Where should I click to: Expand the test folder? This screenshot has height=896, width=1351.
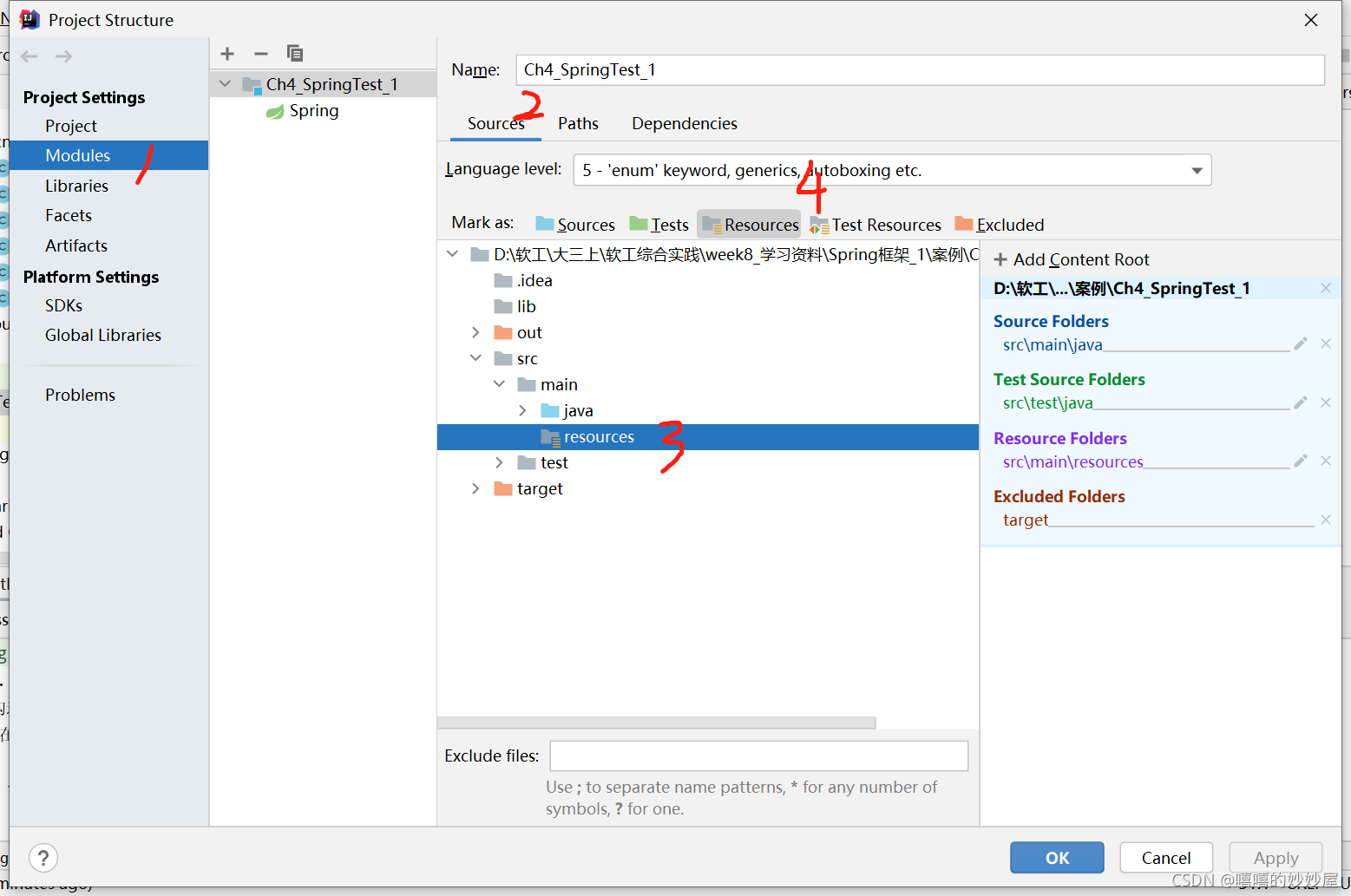[x=499, y=462]
